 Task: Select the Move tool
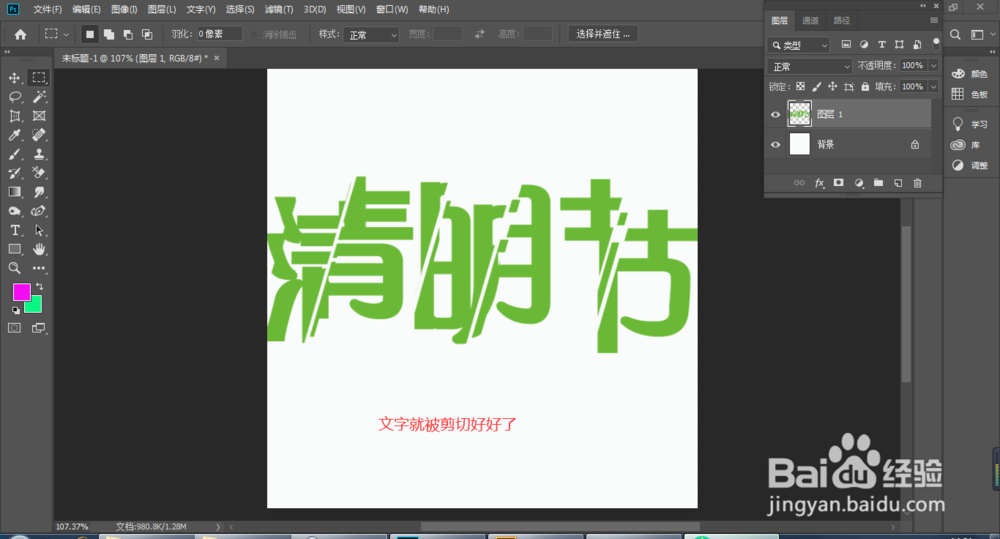tap(14, 78)
